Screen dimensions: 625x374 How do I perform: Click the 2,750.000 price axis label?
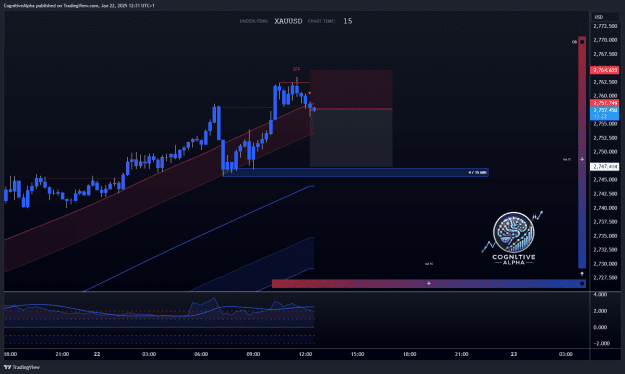[605, 152]
